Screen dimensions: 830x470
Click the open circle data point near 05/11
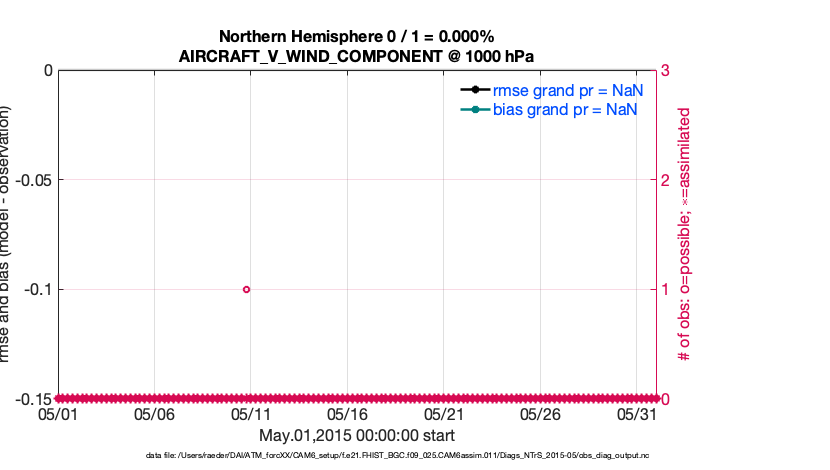(x=247, y=289)
